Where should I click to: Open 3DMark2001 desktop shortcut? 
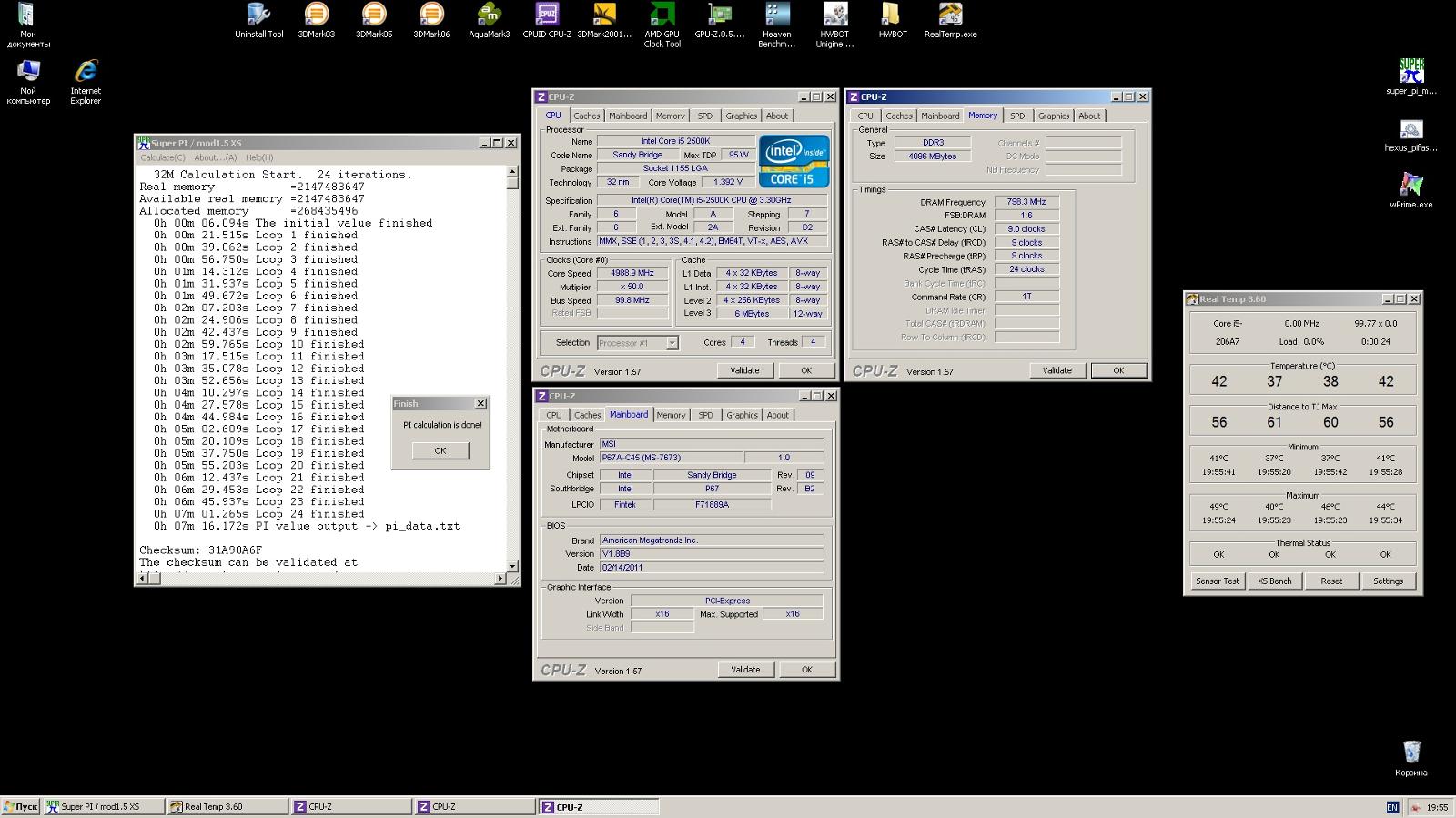(x=604, y=21)
